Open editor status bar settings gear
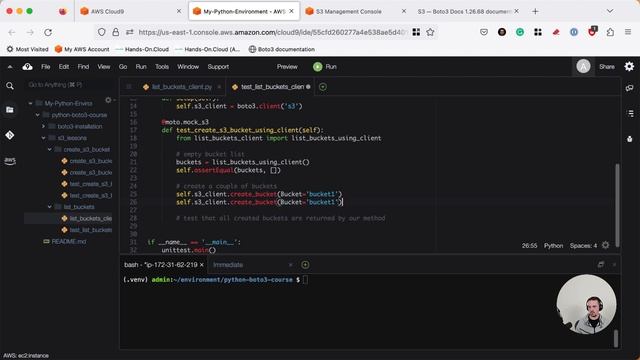This screenshot has height=360, width=640. [x=606, y=245]
